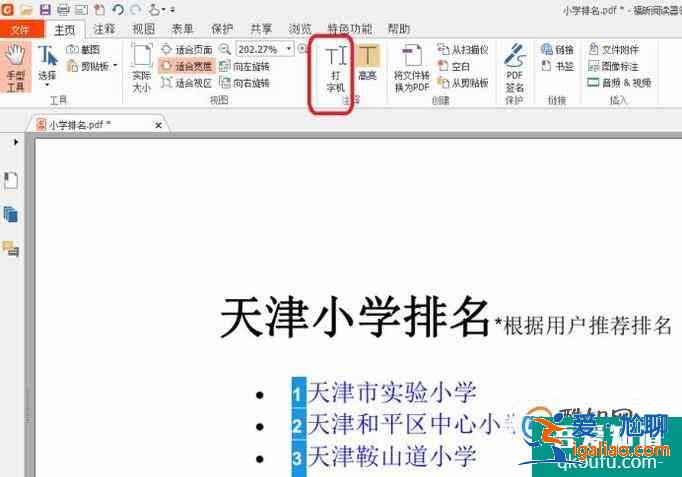Image resolution: width=682 pixels, height=477 pixels.
Task: Insert Audio & Video (音频 & 视频)
Action: coord(619,83)
